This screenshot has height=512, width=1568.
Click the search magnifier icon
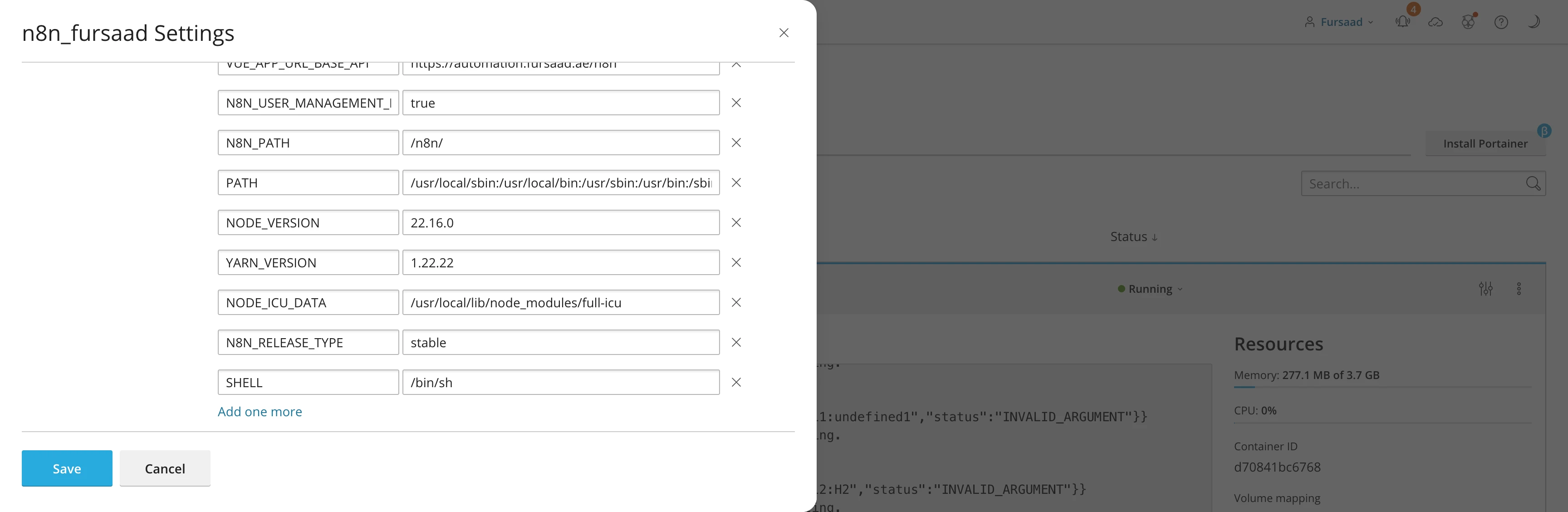[x=1533, y=183]
